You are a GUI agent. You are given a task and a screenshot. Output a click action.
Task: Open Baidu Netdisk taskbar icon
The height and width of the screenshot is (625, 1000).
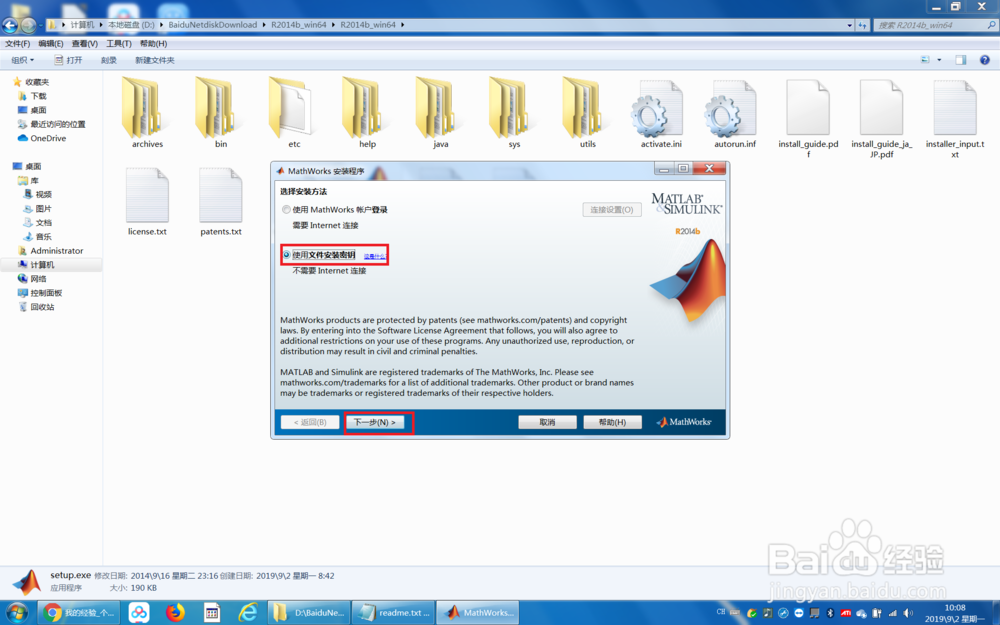(x=138, y=612)
